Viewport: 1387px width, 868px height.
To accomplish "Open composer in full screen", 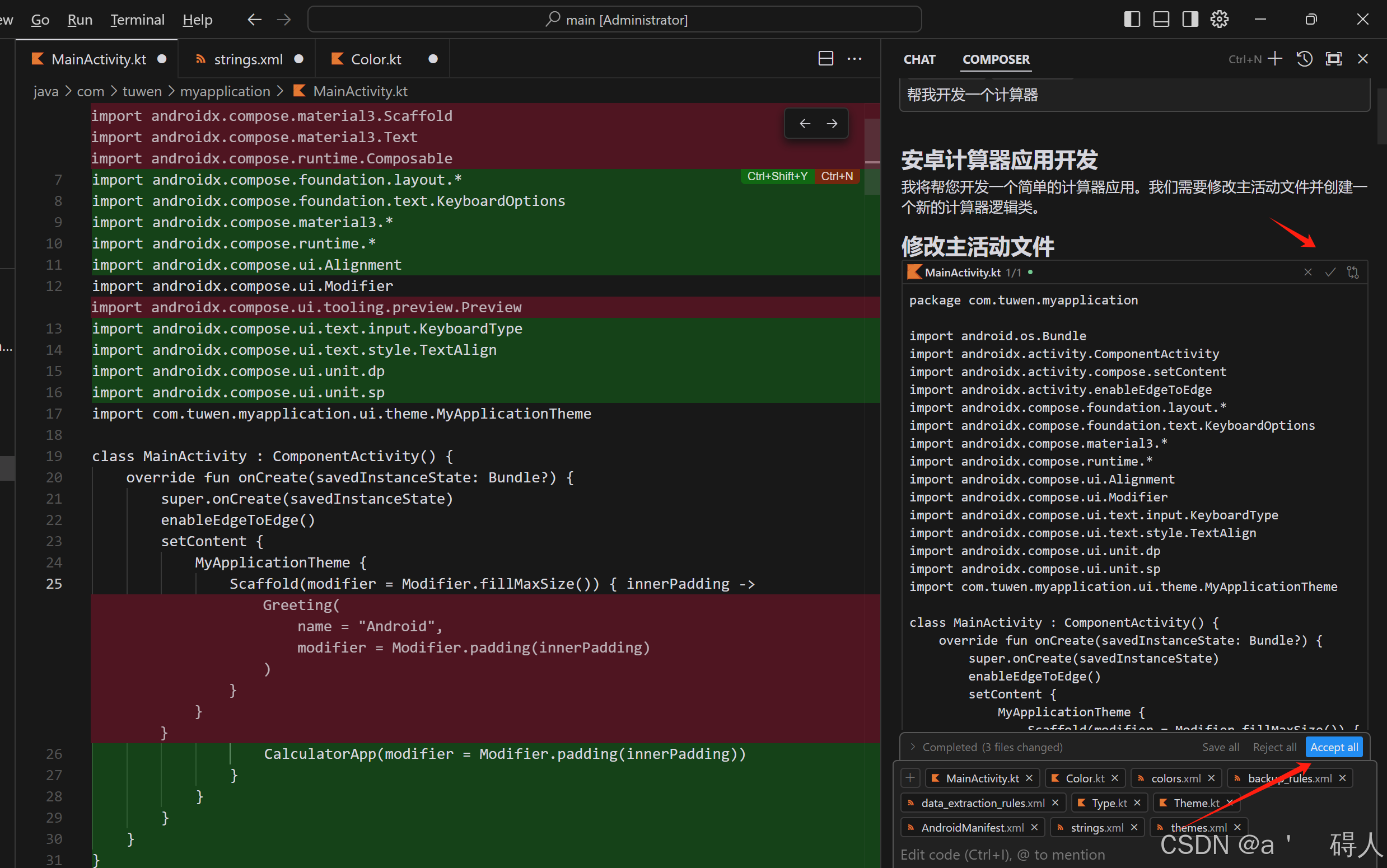I will (1334, 59).
